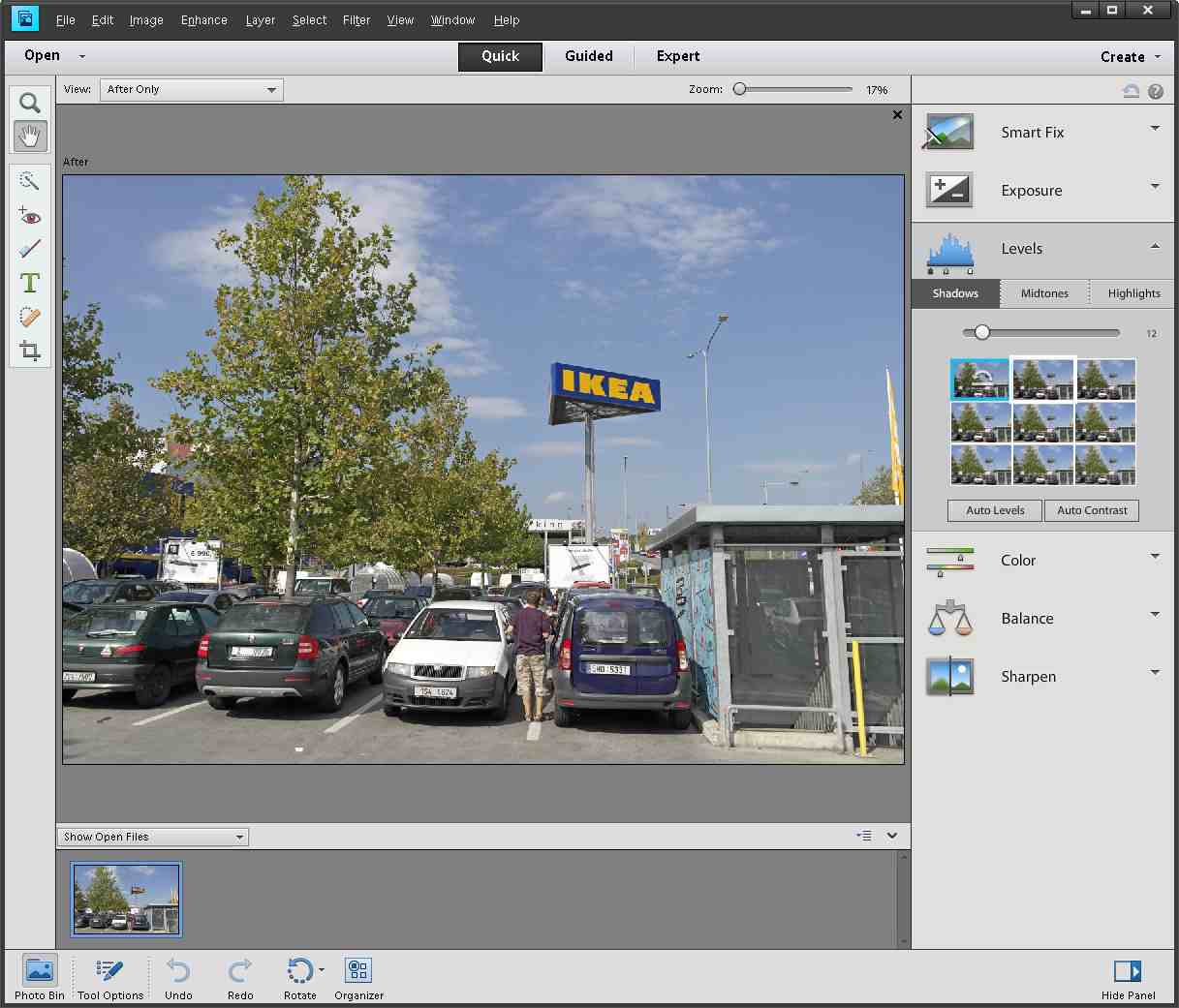This screenshot has height=1008, width=1179.
Task: Open the Enhance menu
Action: tap(203, 19)
